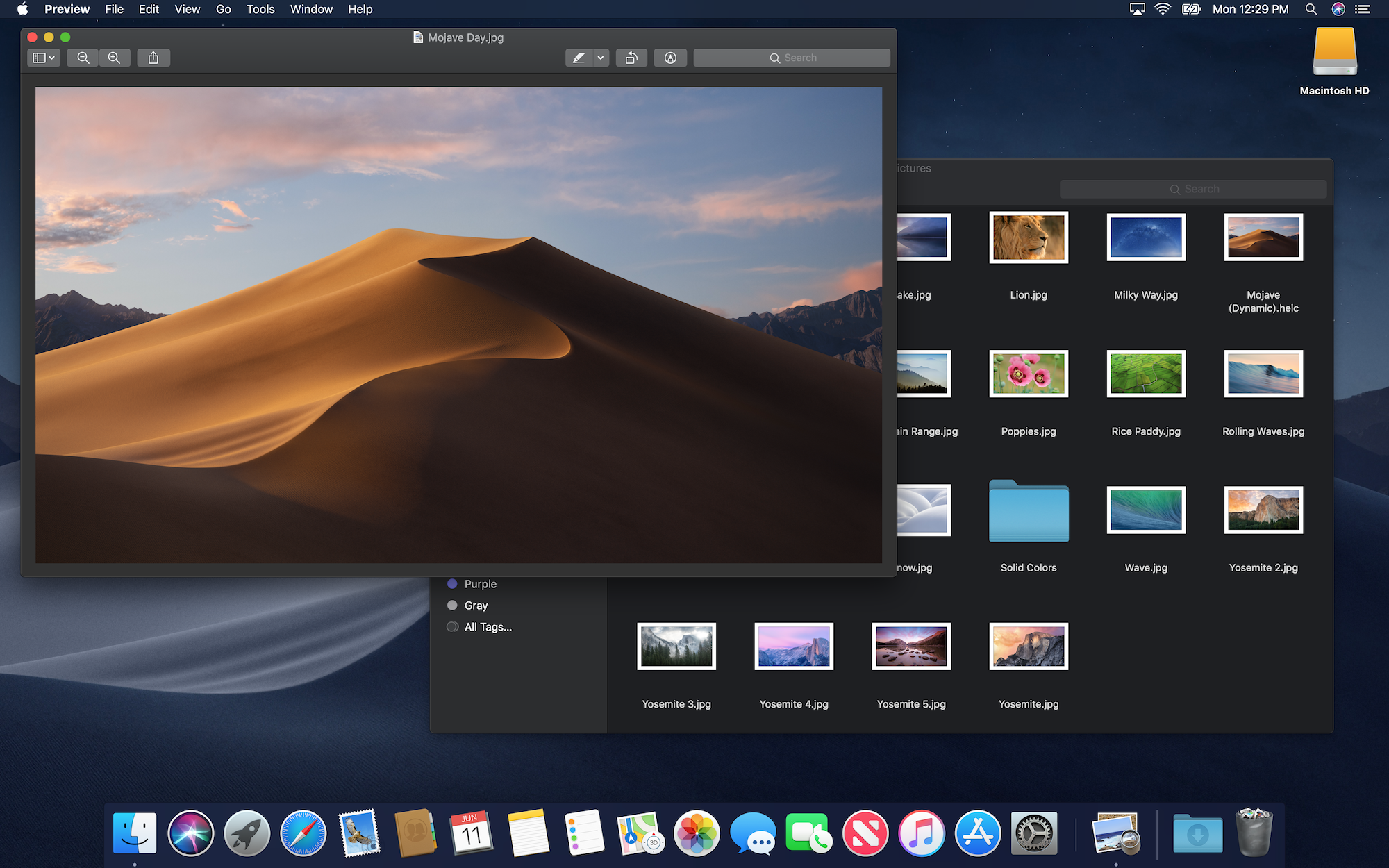This screenshot has height=868, width=1389.
Task: Show the Markup toolbar
Action: 670,58
